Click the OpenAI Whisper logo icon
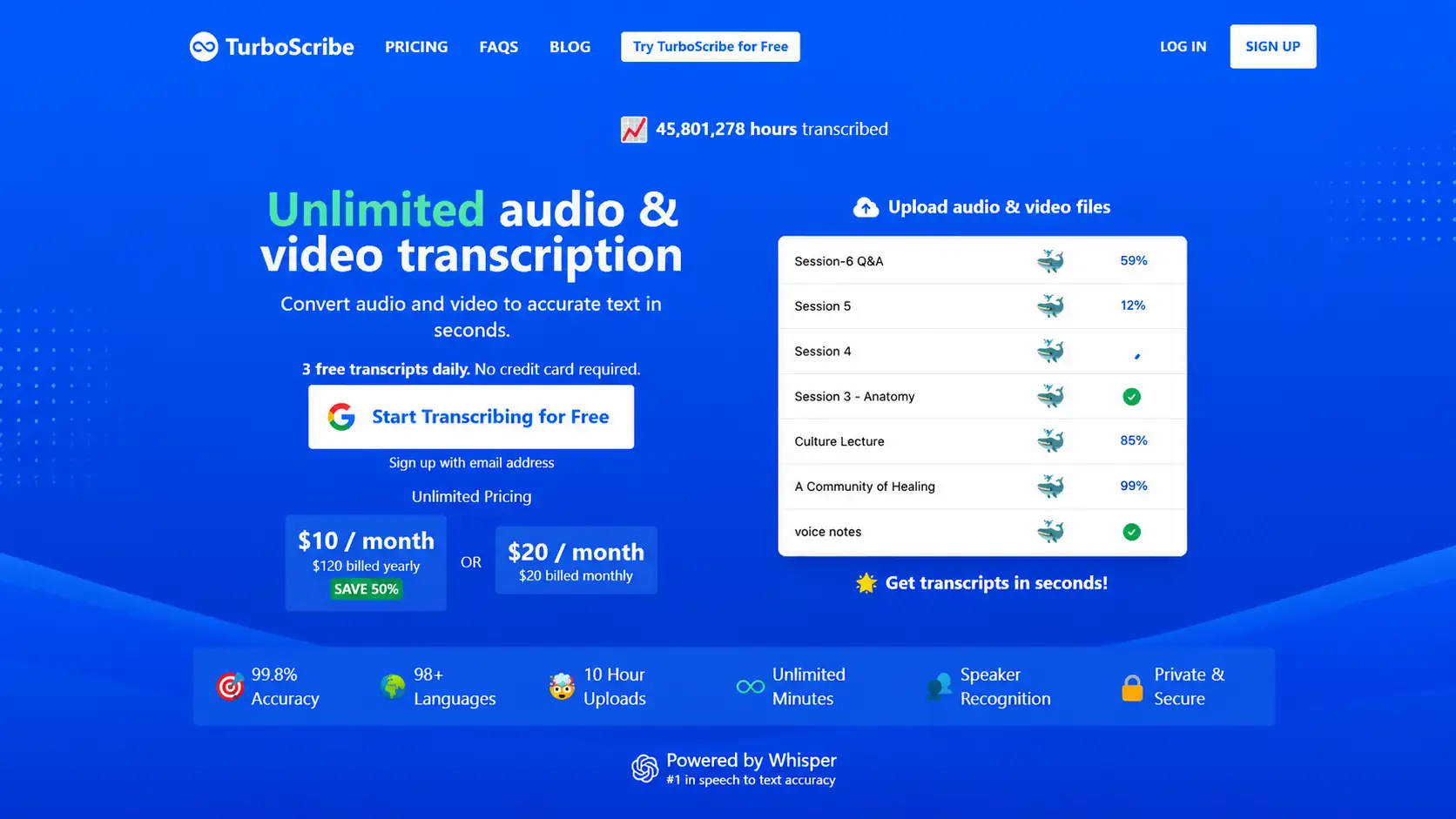The width and height of the screenshot is (1456, 819). click(x=644, y=769)
